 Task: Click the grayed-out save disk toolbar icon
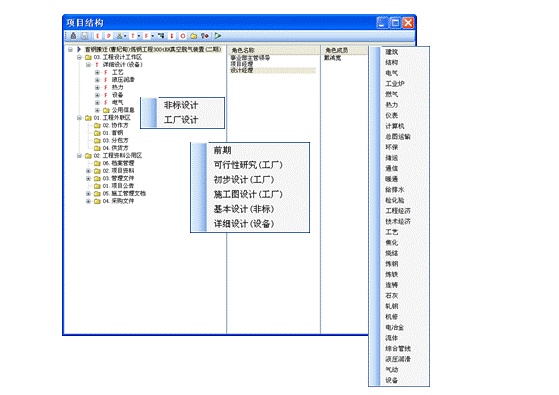tap(84, 36)
